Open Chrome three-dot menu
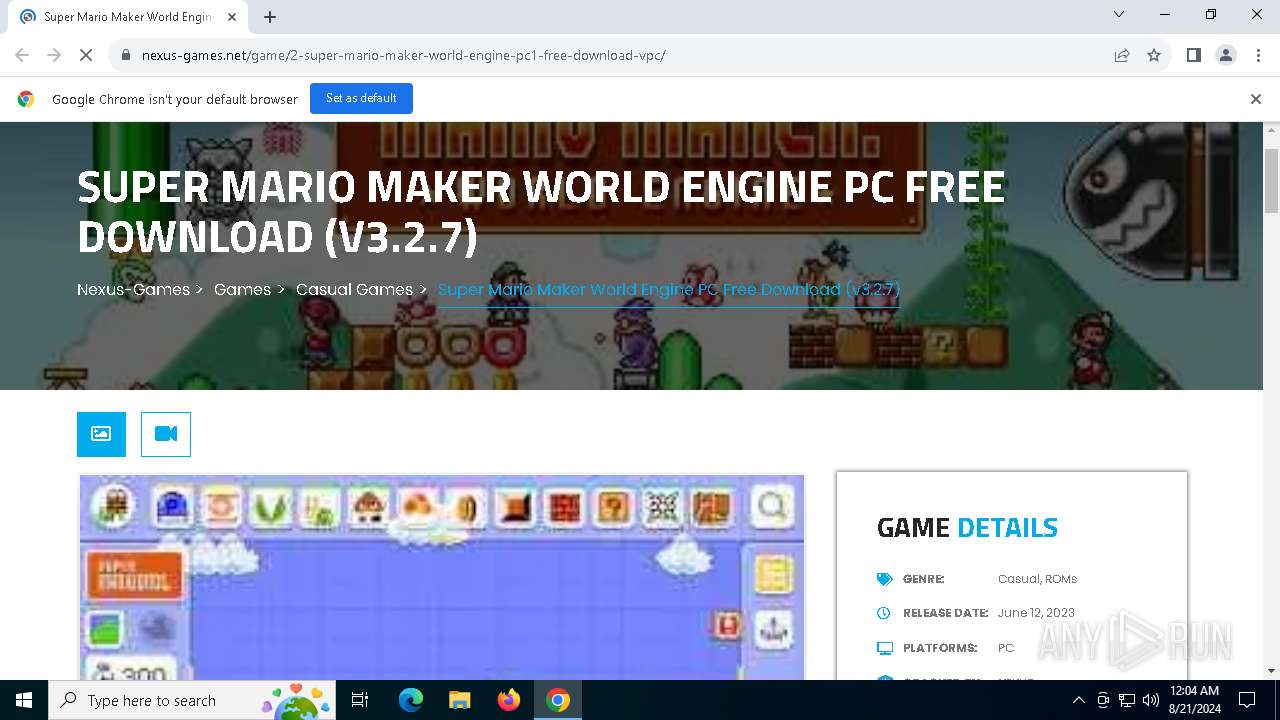The image size is (1280, 720). (1257, 55)
